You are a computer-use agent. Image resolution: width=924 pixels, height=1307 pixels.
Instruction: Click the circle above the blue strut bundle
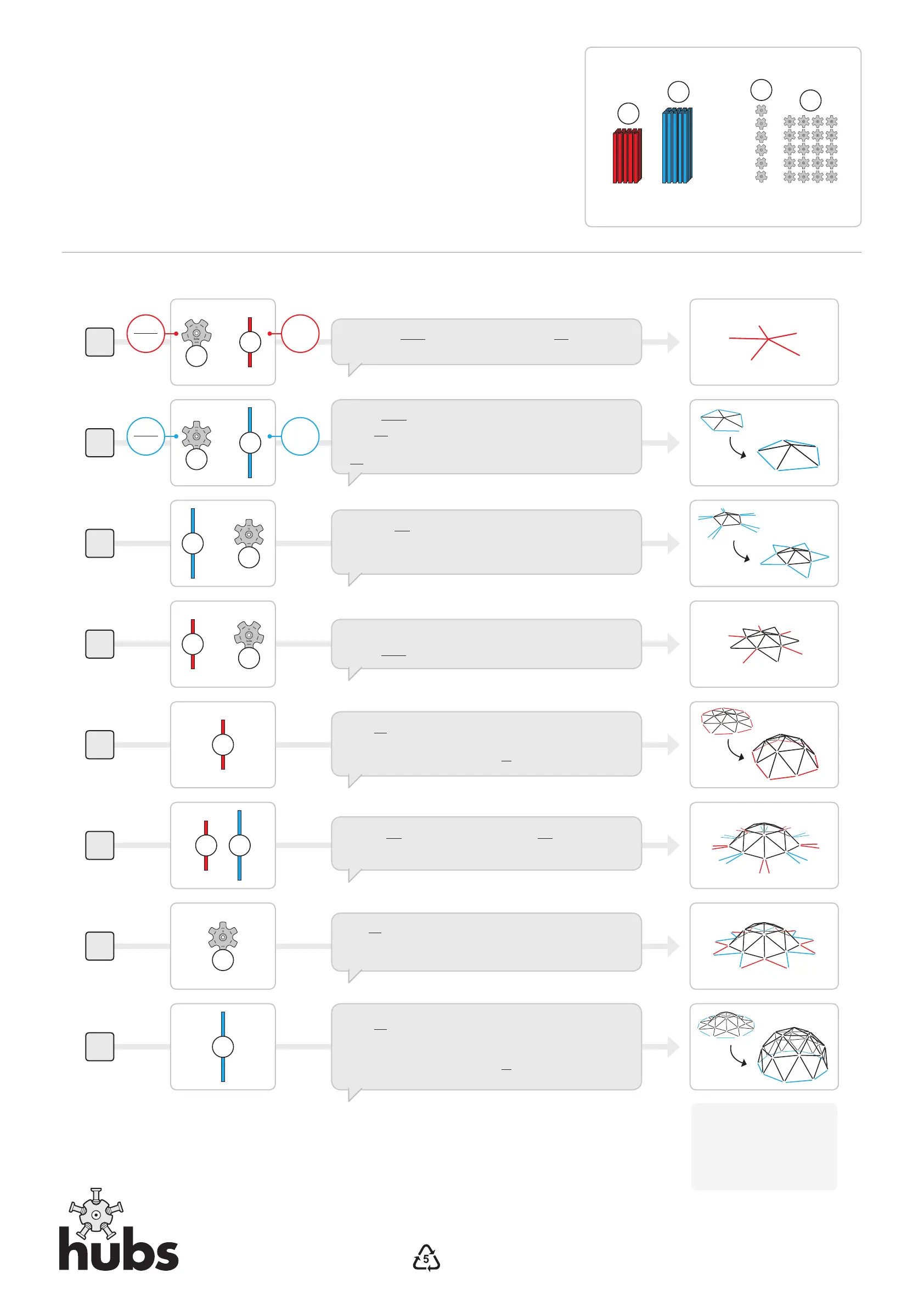click(678, 92)
